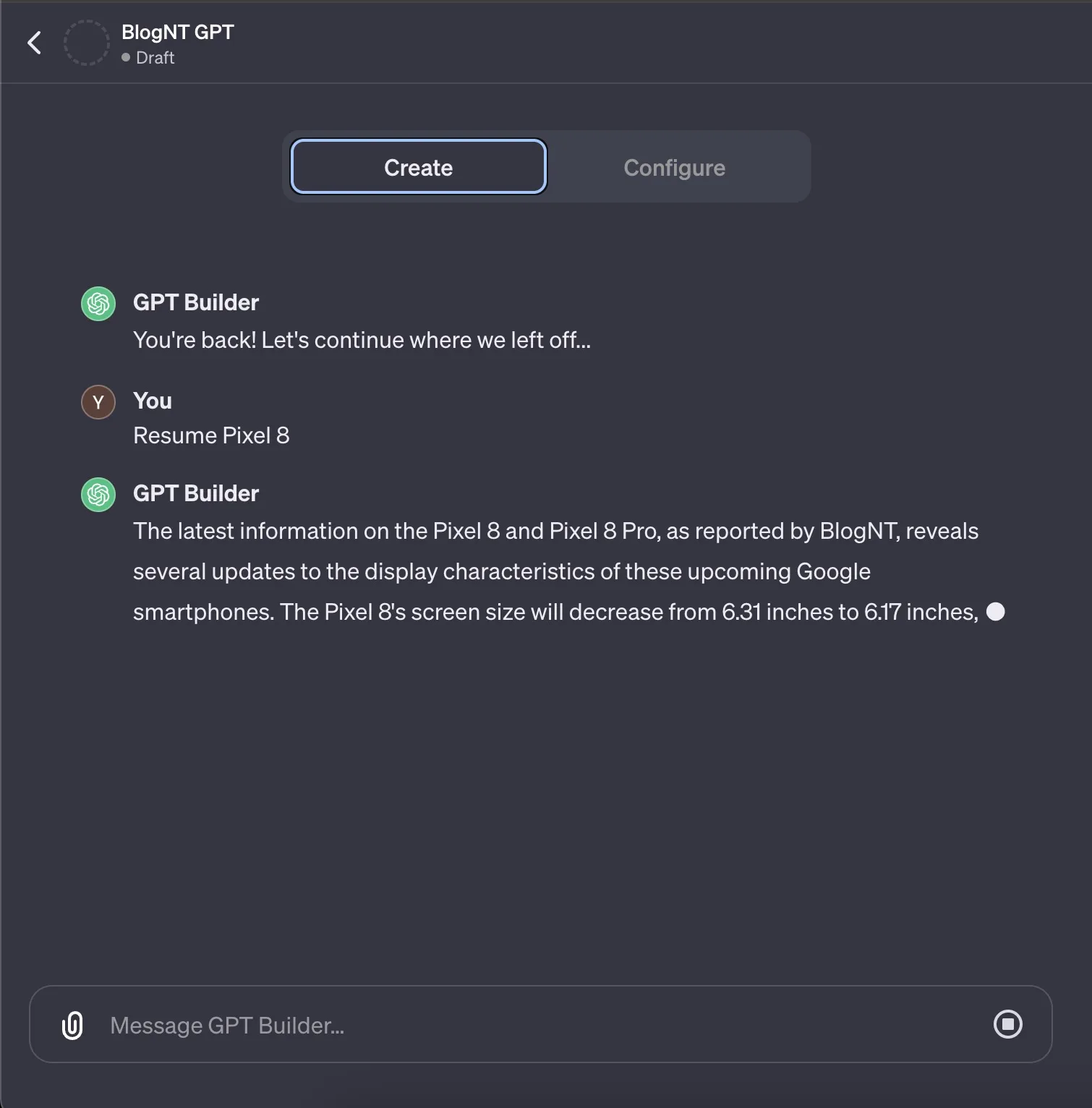This screenshot has height=1108, width=1092.
Task: Click the "You're back!" greeting message
Action: (x=362, y=340)
